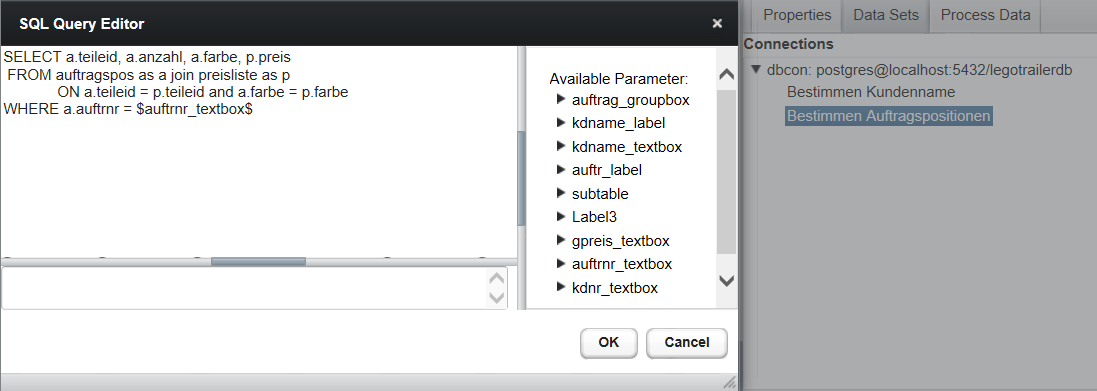Collapse the dbcon connection tree node
Viewport: 1097px width, 391px height.
tap(756, 70)
